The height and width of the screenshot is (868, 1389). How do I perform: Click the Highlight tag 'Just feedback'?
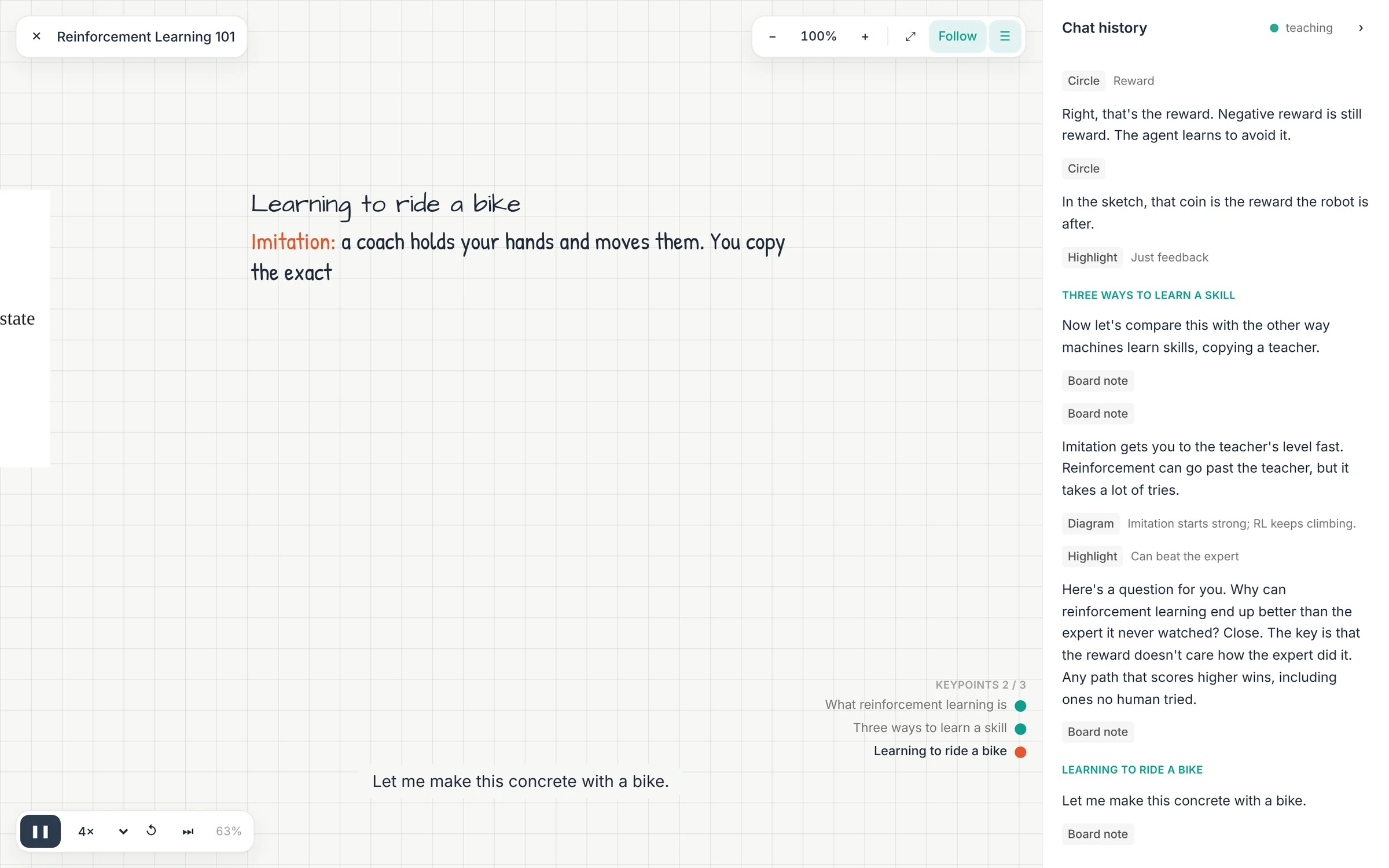point(1092,258)
